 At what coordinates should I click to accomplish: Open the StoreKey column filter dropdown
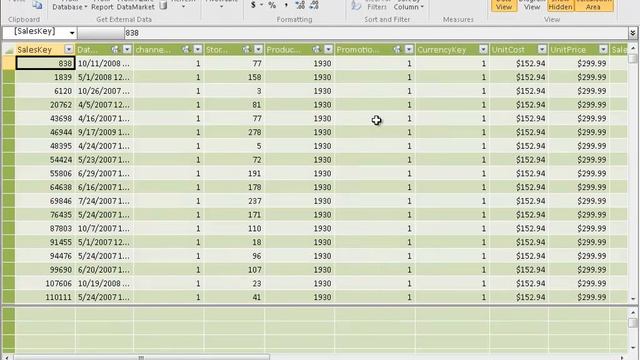[258, 49]
